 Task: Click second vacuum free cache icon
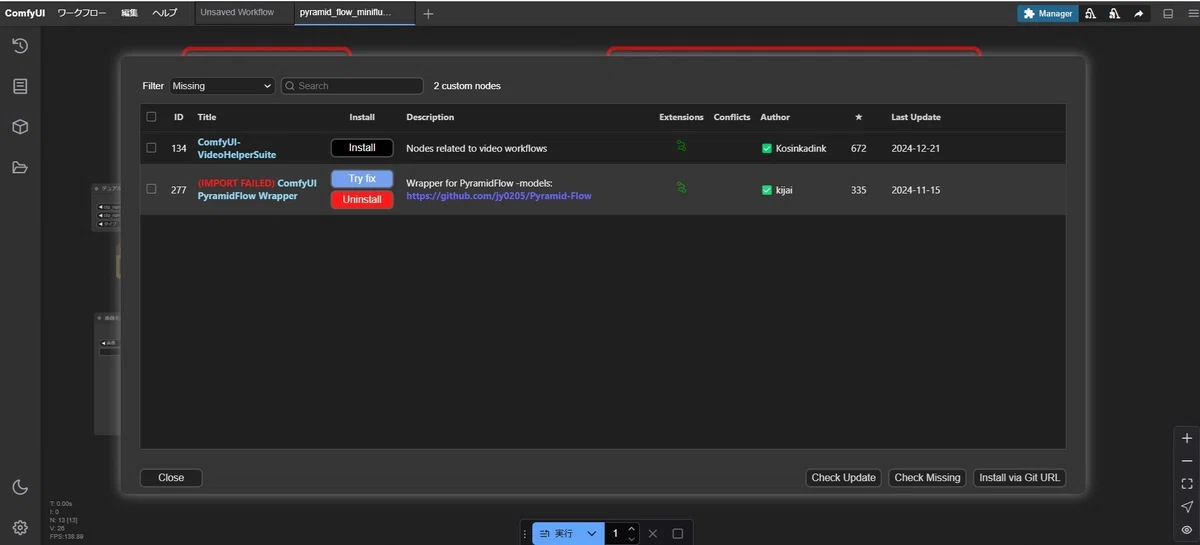pos(1114,14)
